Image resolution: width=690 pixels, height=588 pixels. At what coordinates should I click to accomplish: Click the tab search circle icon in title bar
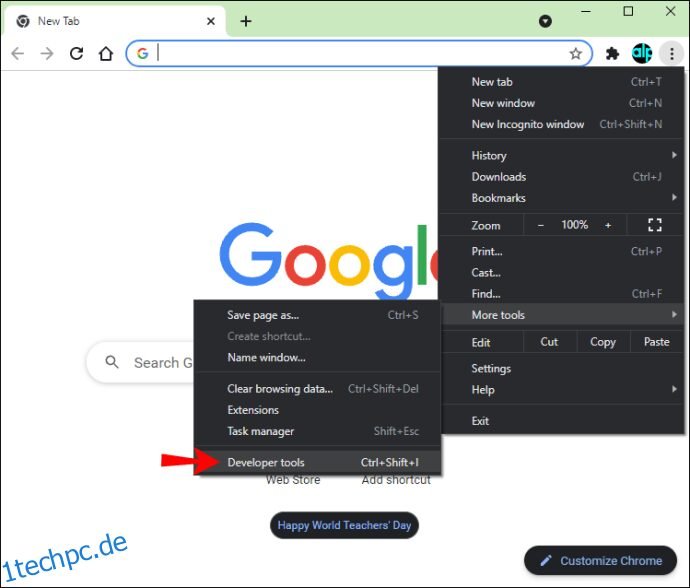point(545,21)
